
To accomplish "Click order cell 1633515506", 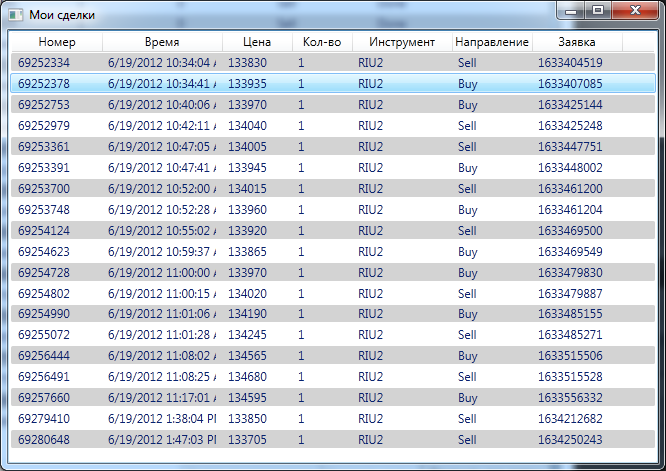I will pyautogui.click(x=570, y=356).
